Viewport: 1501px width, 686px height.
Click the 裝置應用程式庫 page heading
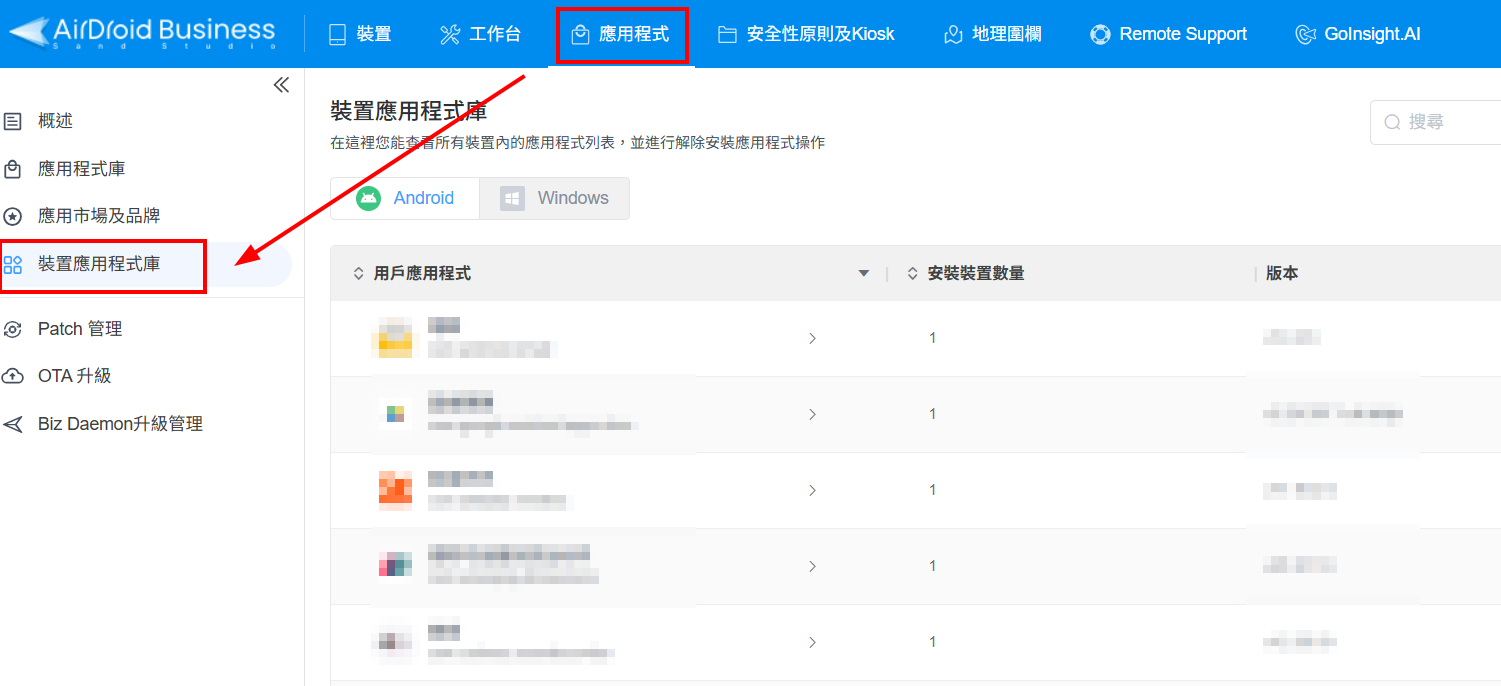pos(409,112)
